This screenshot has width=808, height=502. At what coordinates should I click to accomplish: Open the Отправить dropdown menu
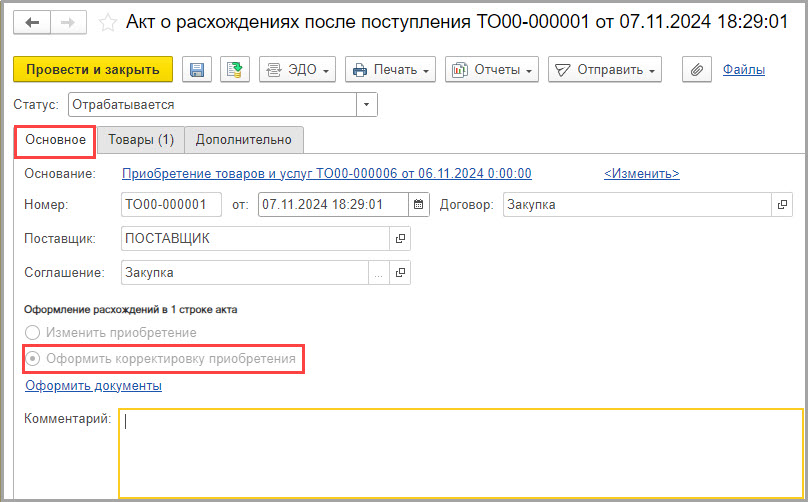click(605, 70)
